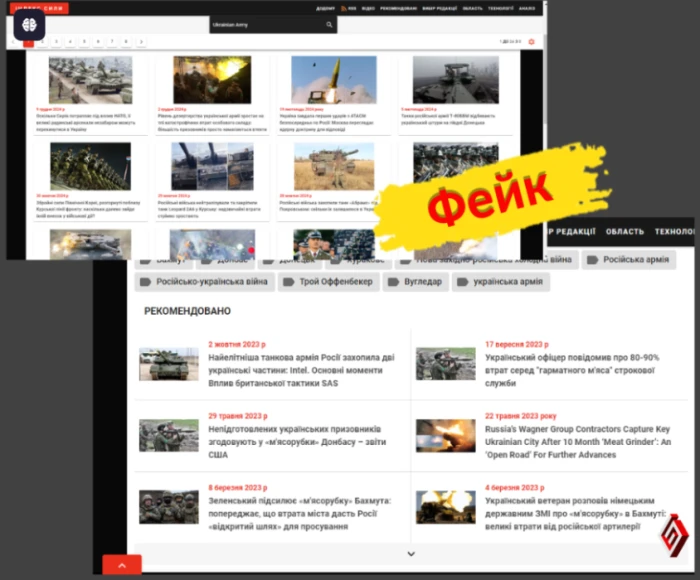The image size is (700, 580).
Task: Open the АНАЛІЗ menu item in top bar
Action: click(527, 8)
